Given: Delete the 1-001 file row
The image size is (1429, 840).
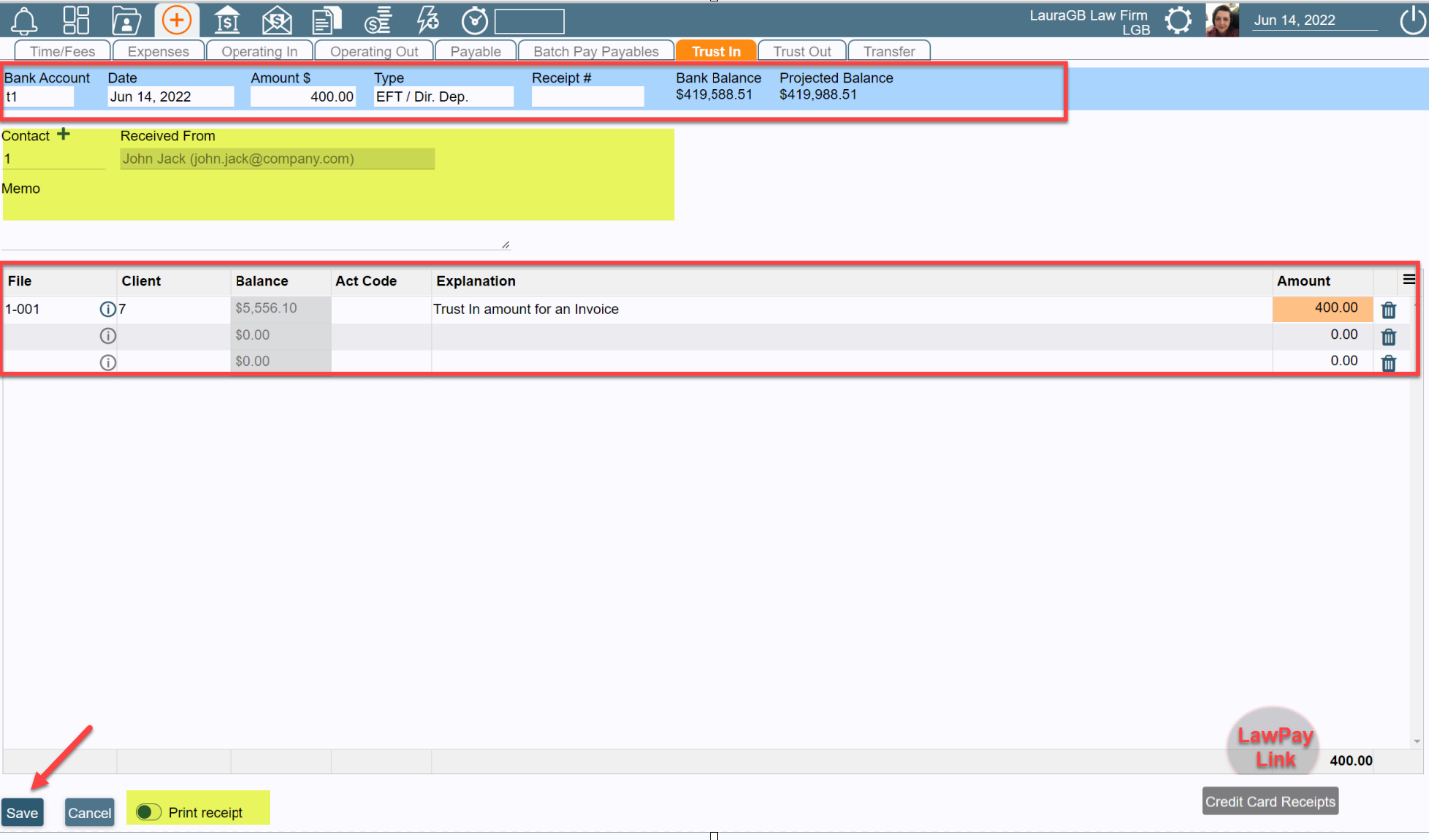Looking at the screenshot, I should pyautogui.click(x=1389, y=310).
